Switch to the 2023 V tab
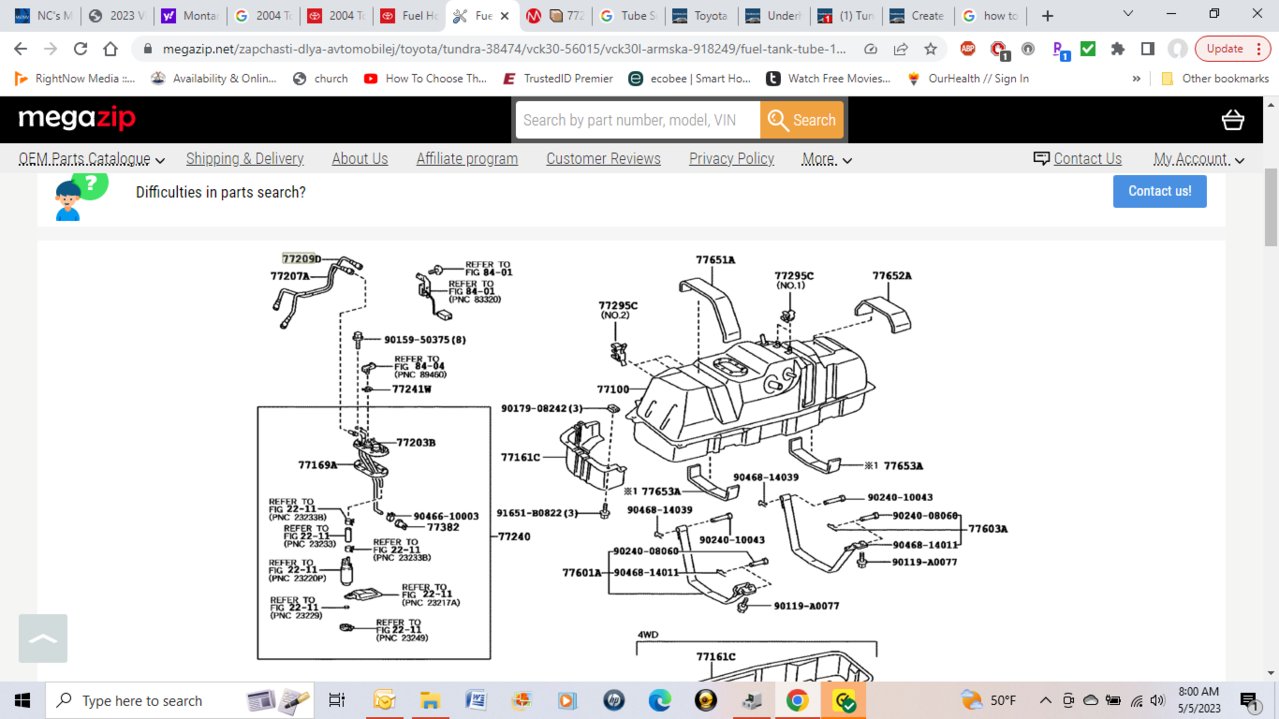Screen dimensions: 1279x719 115,16
